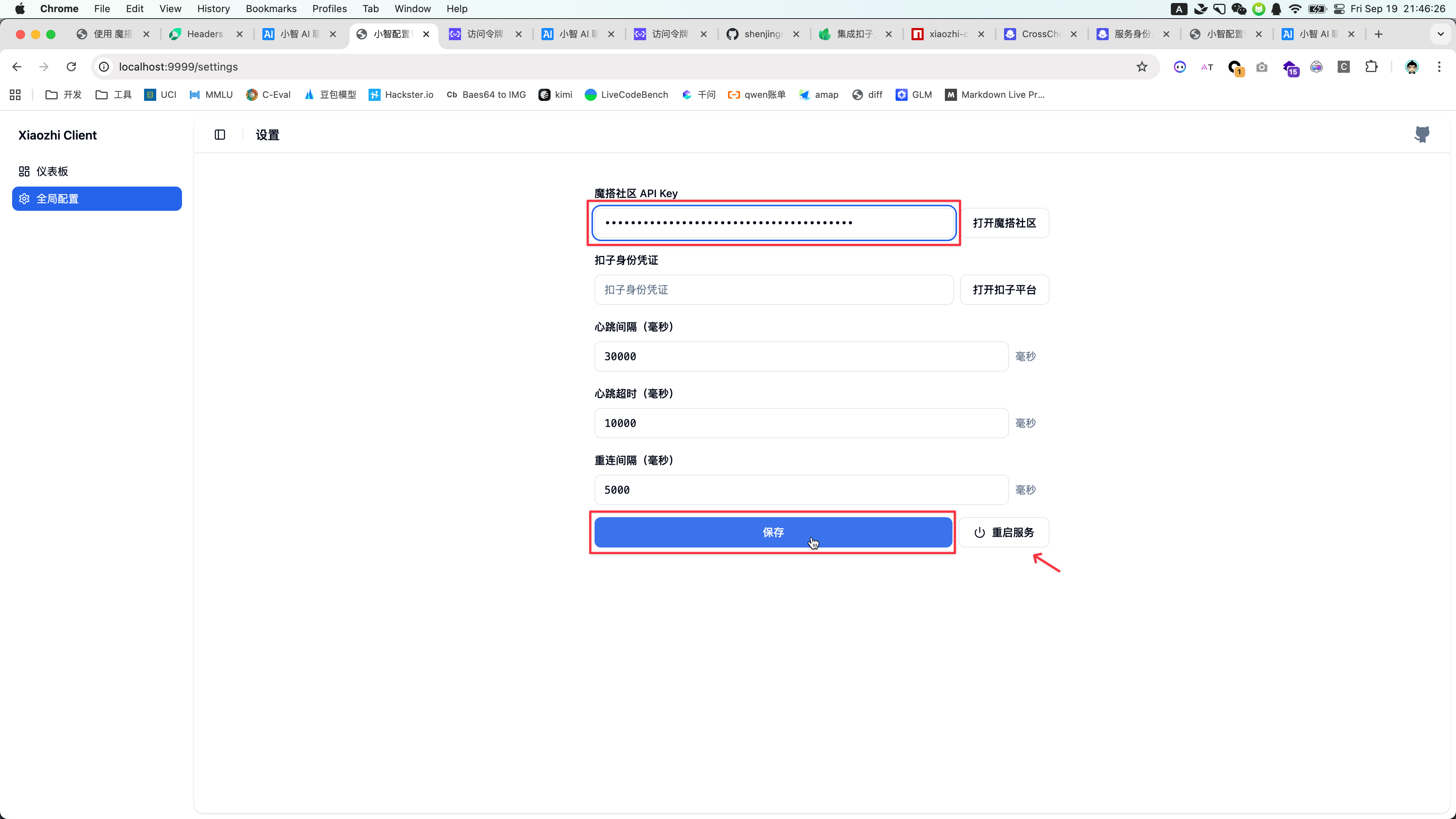Click the 心跳间隔 input showing 30000
This screenshot has height=819, width=1456.
coord(800,356)
